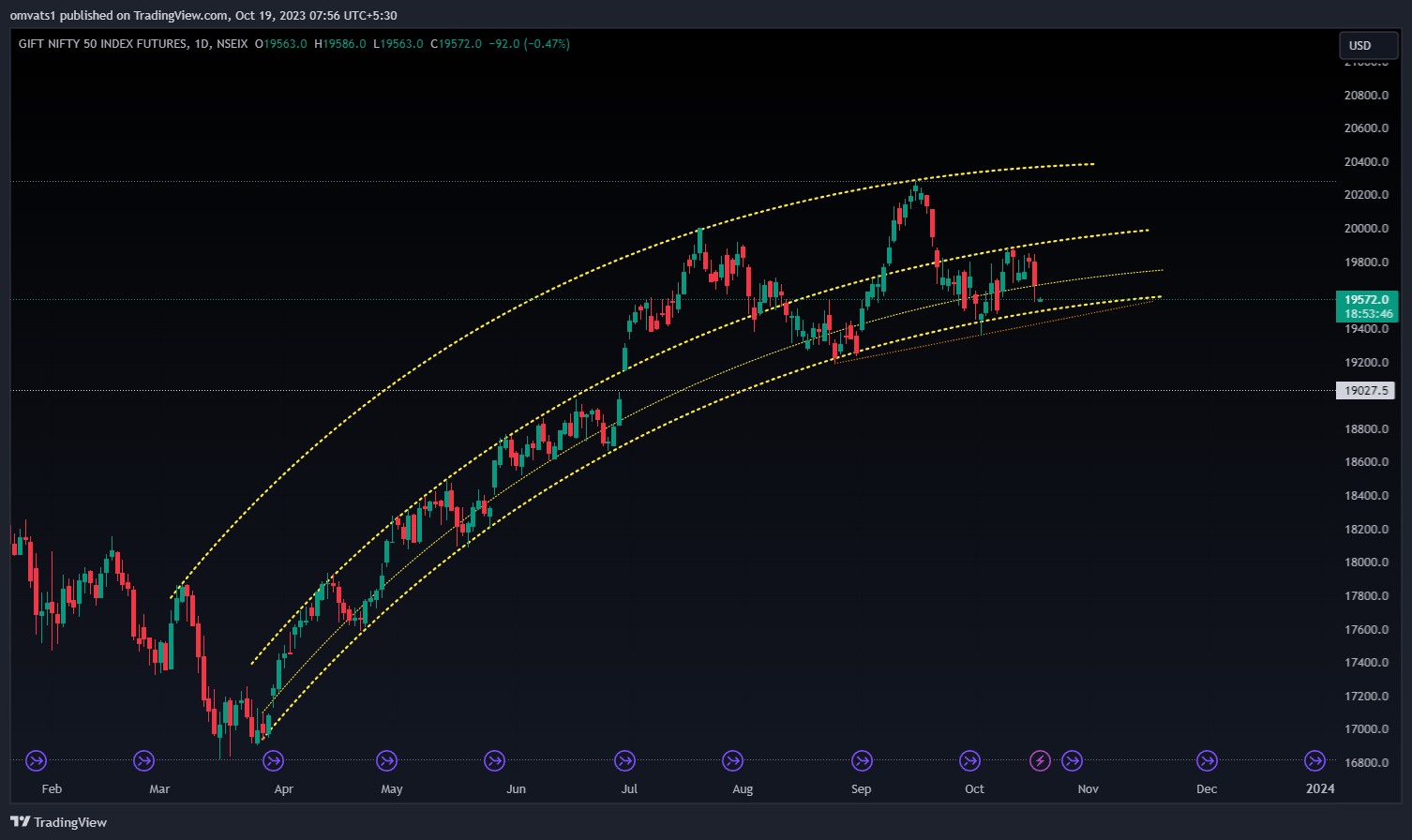Open the event marker icon above Jun
The image size is (1412, 840).
point(494,760)
